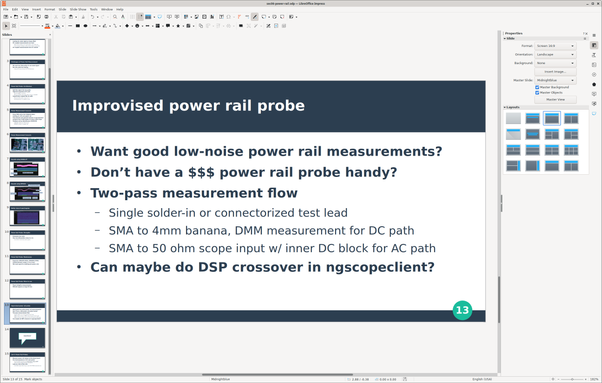Click the Print icon in the toolbar
602x383 pixels.
click(x=46, y=17)
